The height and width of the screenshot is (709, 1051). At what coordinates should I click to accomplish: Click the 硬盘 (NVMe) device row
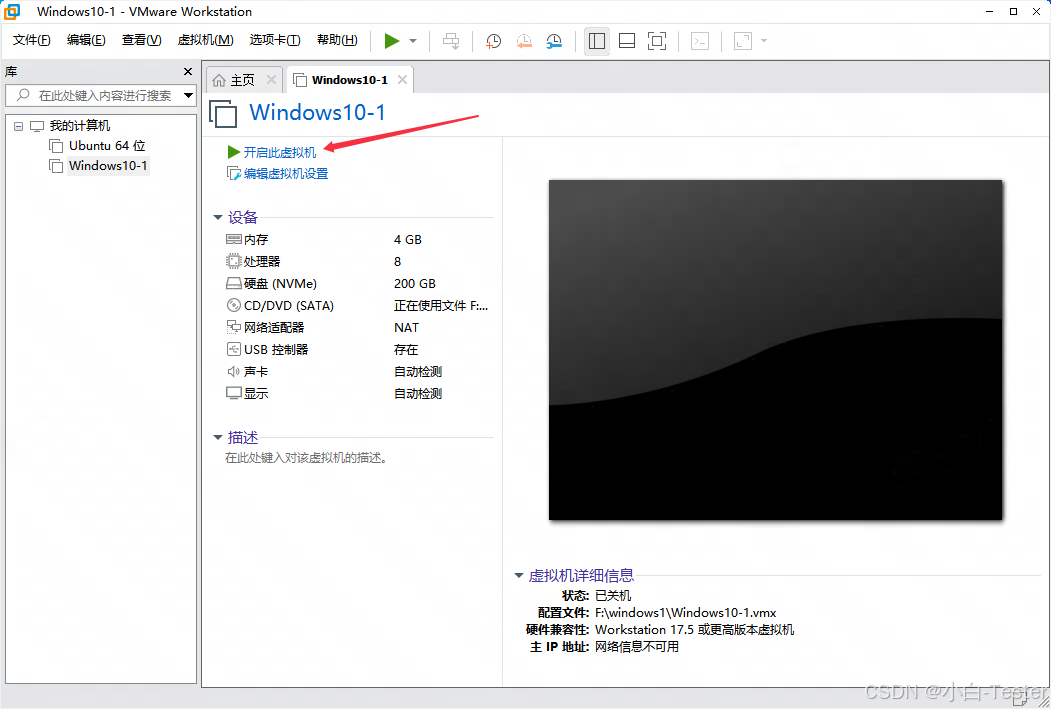point(359,283)
